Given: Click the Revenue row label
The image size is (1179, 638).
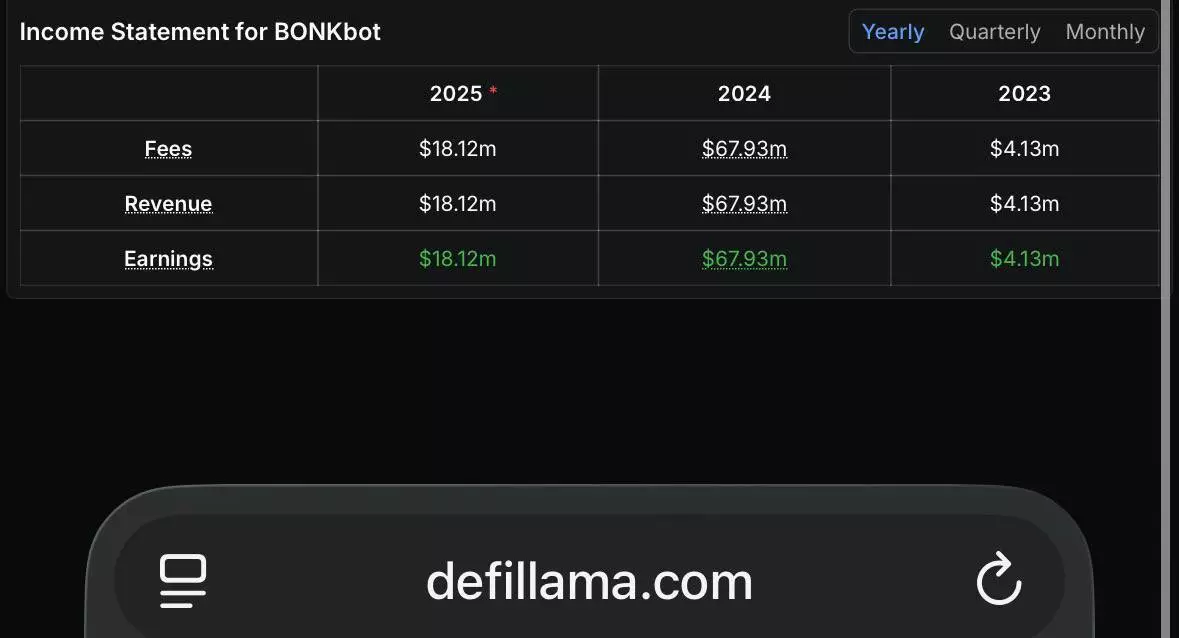Looking at the screenshot, I should 168,204.
